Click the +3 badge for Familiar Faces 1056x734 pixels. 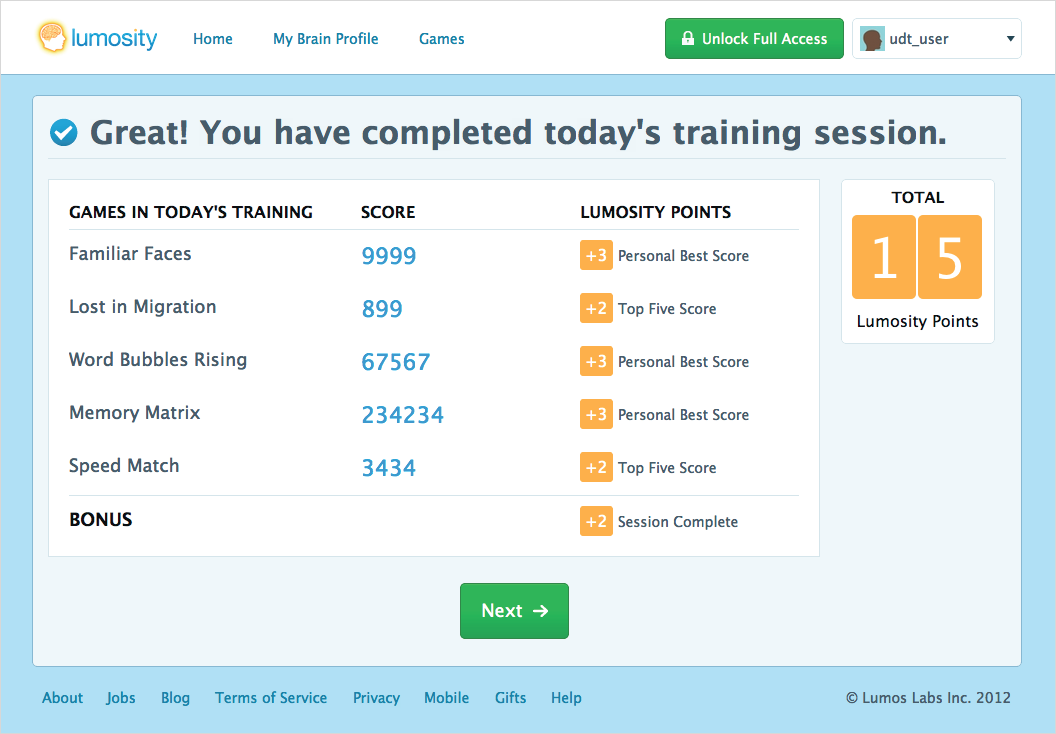click(596, 255)
